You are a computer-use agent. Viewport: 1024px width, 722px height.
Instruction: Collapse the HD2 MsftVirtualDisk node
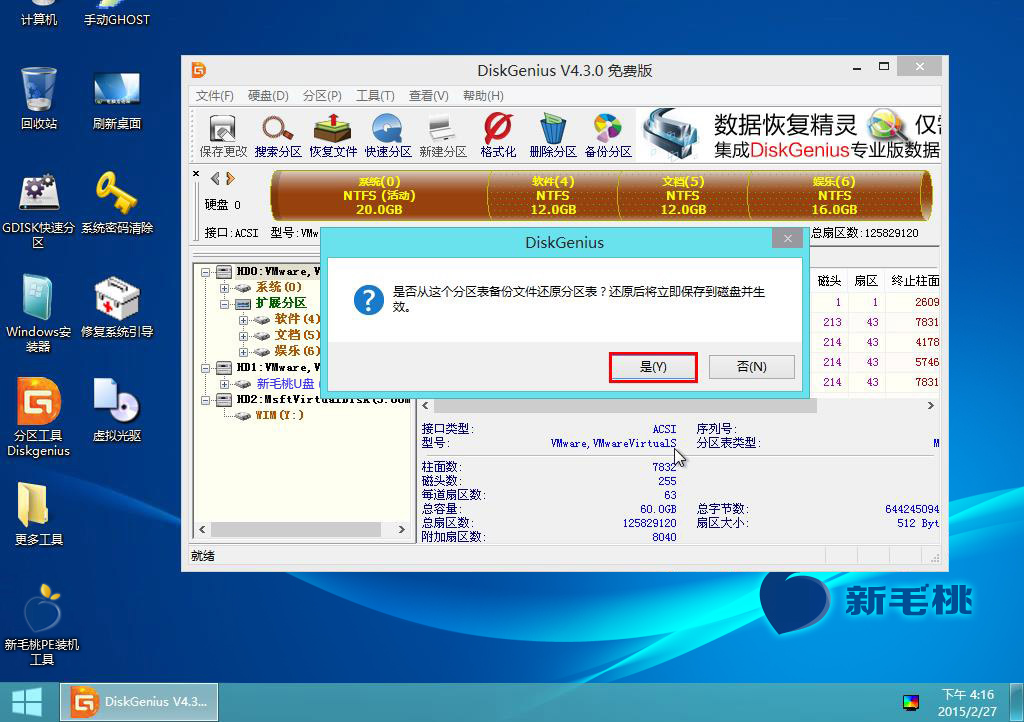click(x=205, y=400)
